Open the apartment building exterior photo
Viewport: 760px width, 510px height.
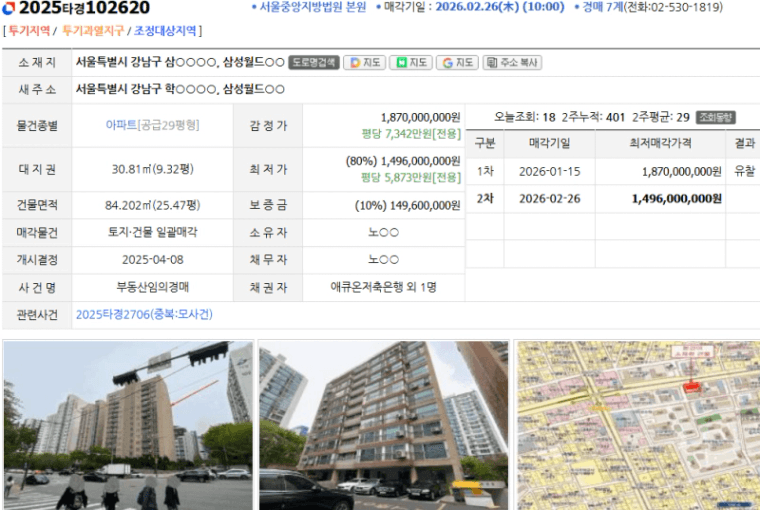click(x=383, y=425)
